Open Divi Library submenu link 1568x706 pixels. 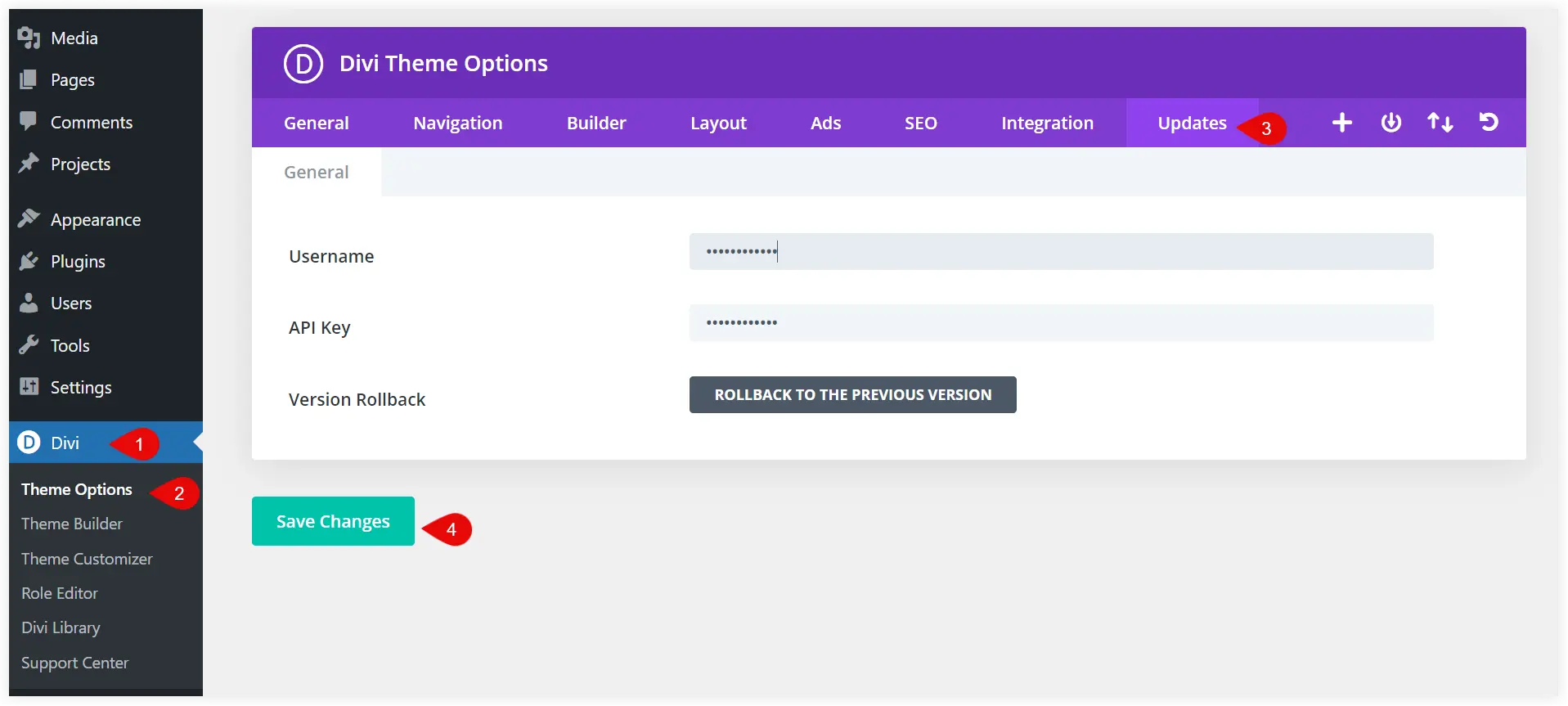pyautogui.click(x=61, y=627)
